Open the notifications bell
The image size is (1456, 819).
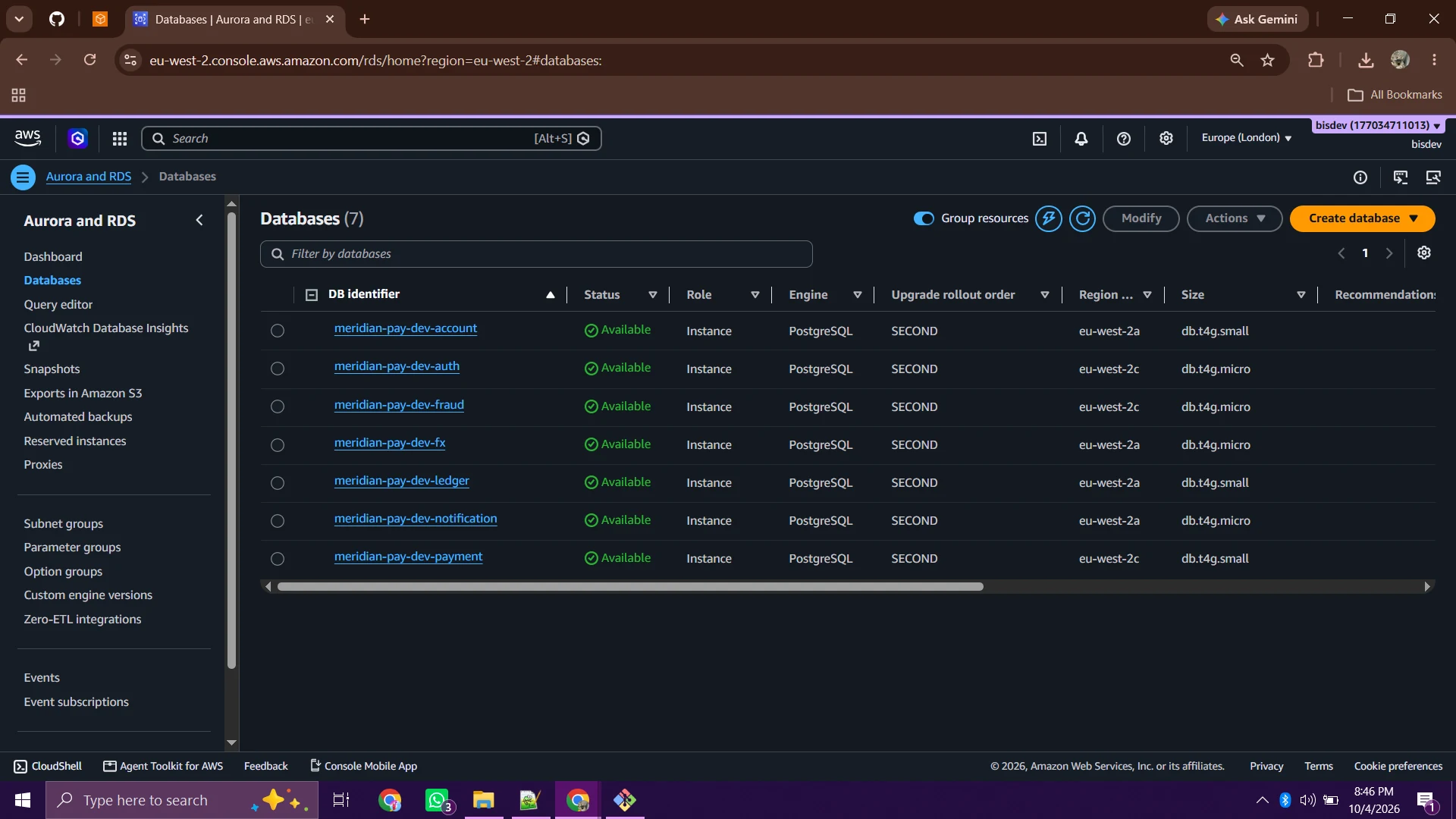[1081, 139]
